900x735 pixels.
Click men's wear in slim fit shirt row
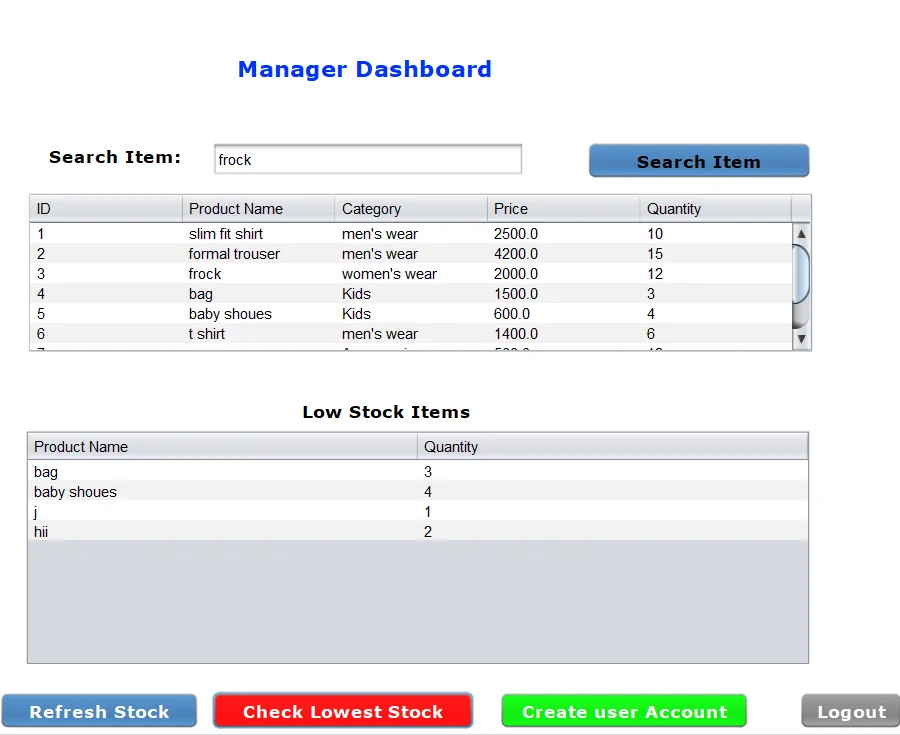click(x=411, y=234)
